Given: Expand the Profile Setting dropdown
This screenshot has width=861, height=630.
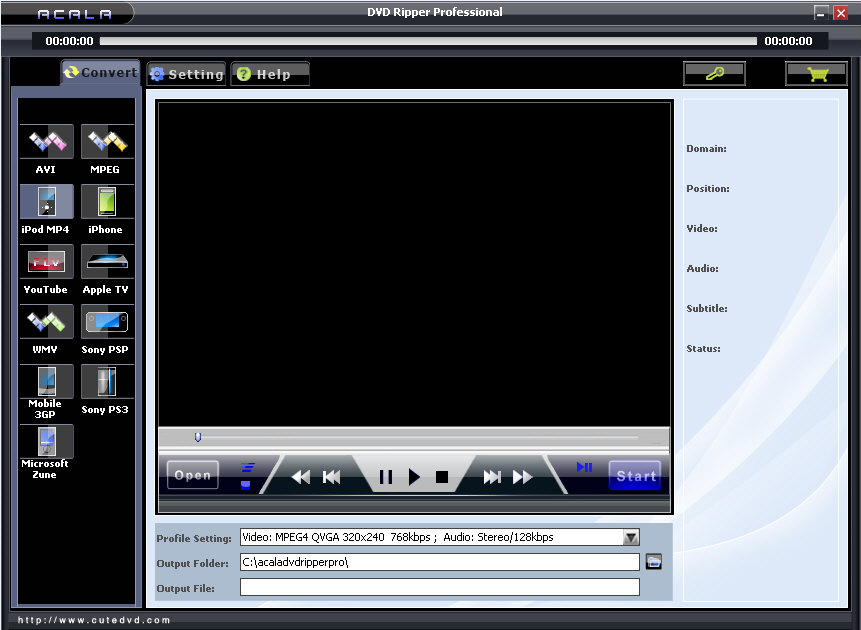Looking at the screenshot, I should [x=630, y=538].
